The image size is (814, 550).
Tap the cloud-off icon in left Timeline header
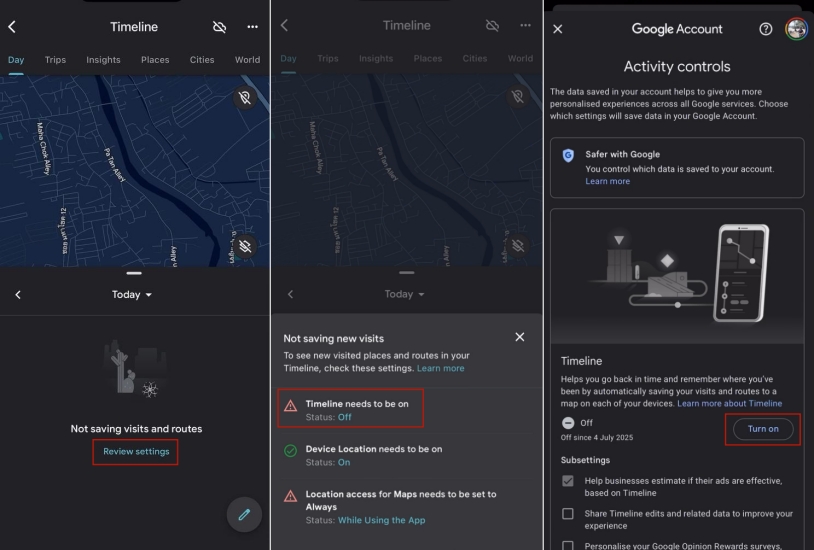(x=220, y=27)
